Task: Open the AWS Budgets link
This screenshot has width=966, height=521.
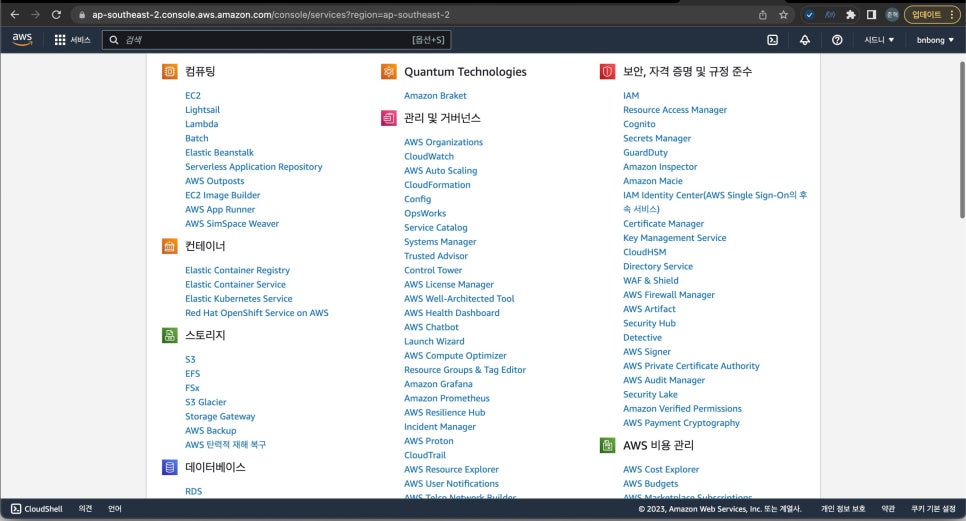Action: point(650,483)
